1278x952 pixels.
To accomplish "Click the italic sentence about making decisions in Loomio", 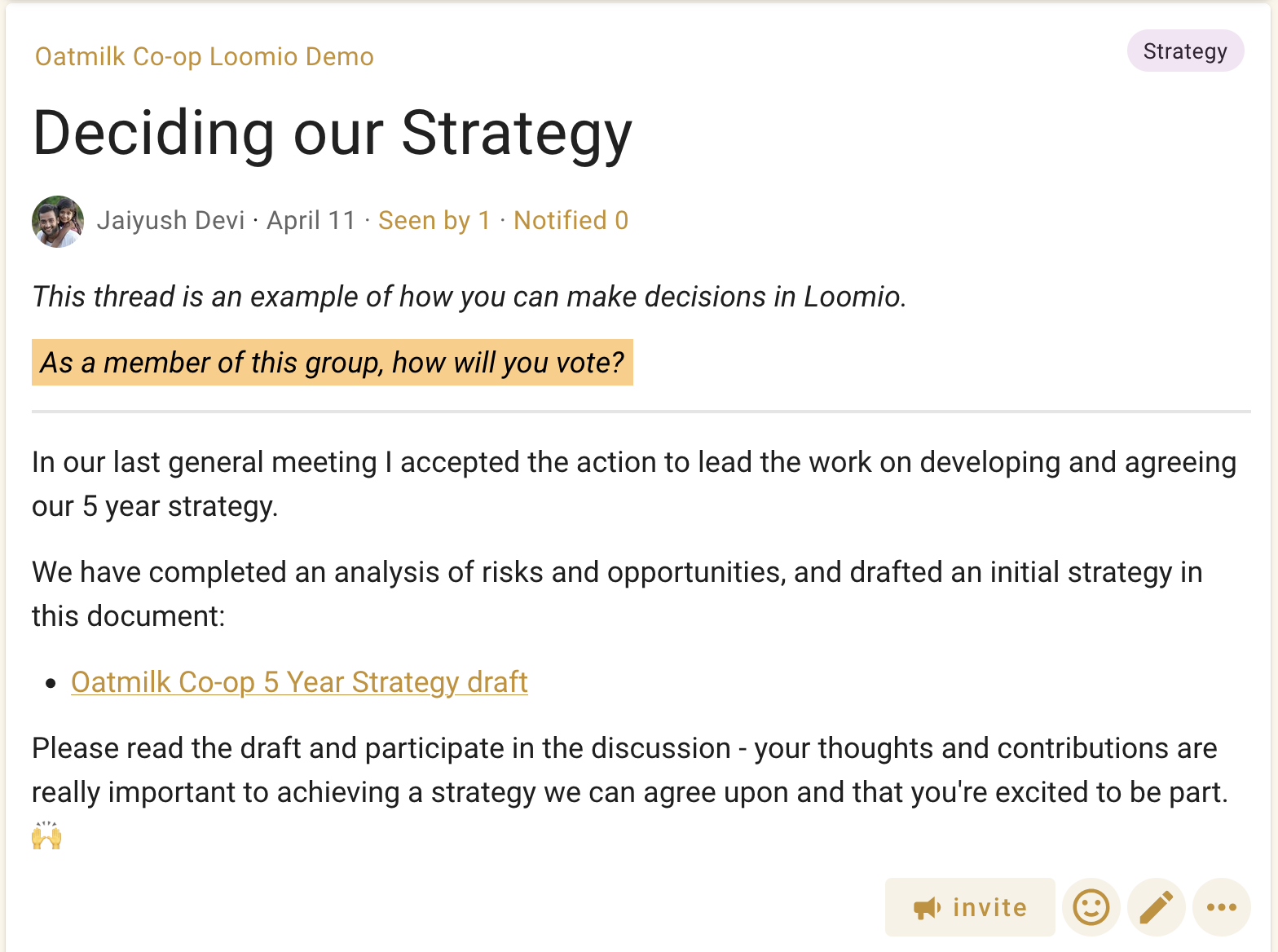I will click(469, 297).
